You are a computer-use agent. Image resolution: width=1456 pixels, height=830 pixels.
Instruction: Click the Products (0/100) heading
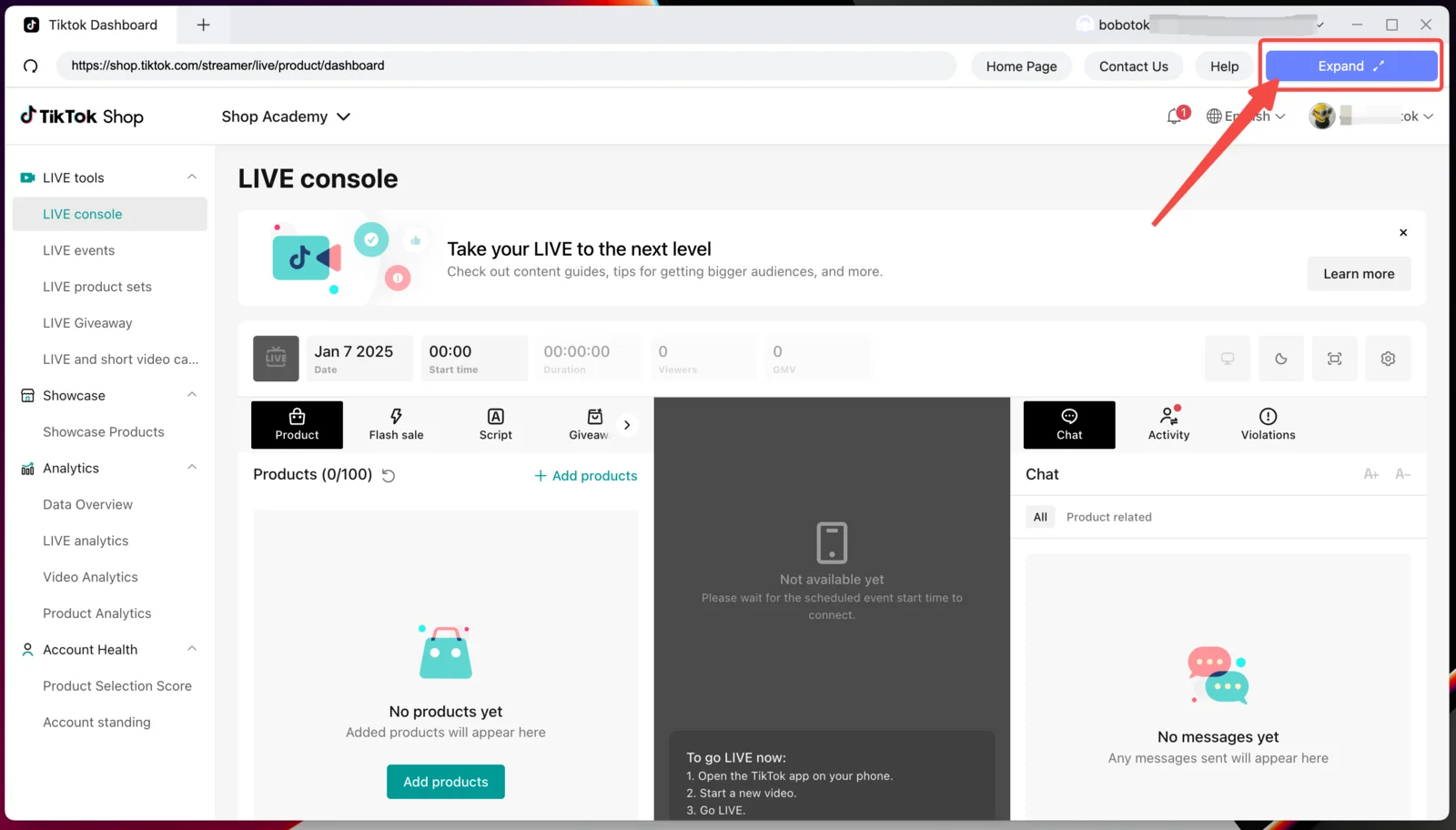[312, 474]
